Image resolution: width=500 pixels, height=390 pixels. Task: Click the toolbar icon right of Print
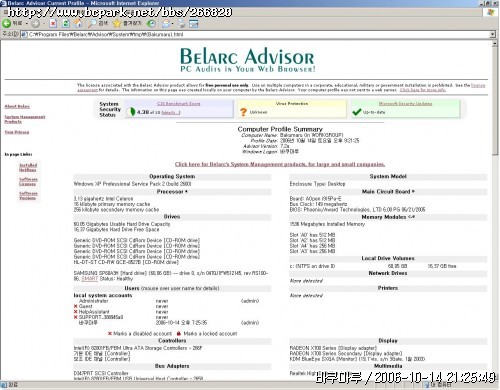(194, 23)
